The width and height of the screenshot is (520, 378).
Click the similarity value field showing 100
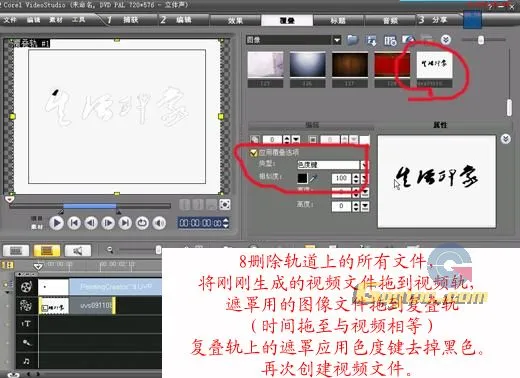click(x=341, y=178)
